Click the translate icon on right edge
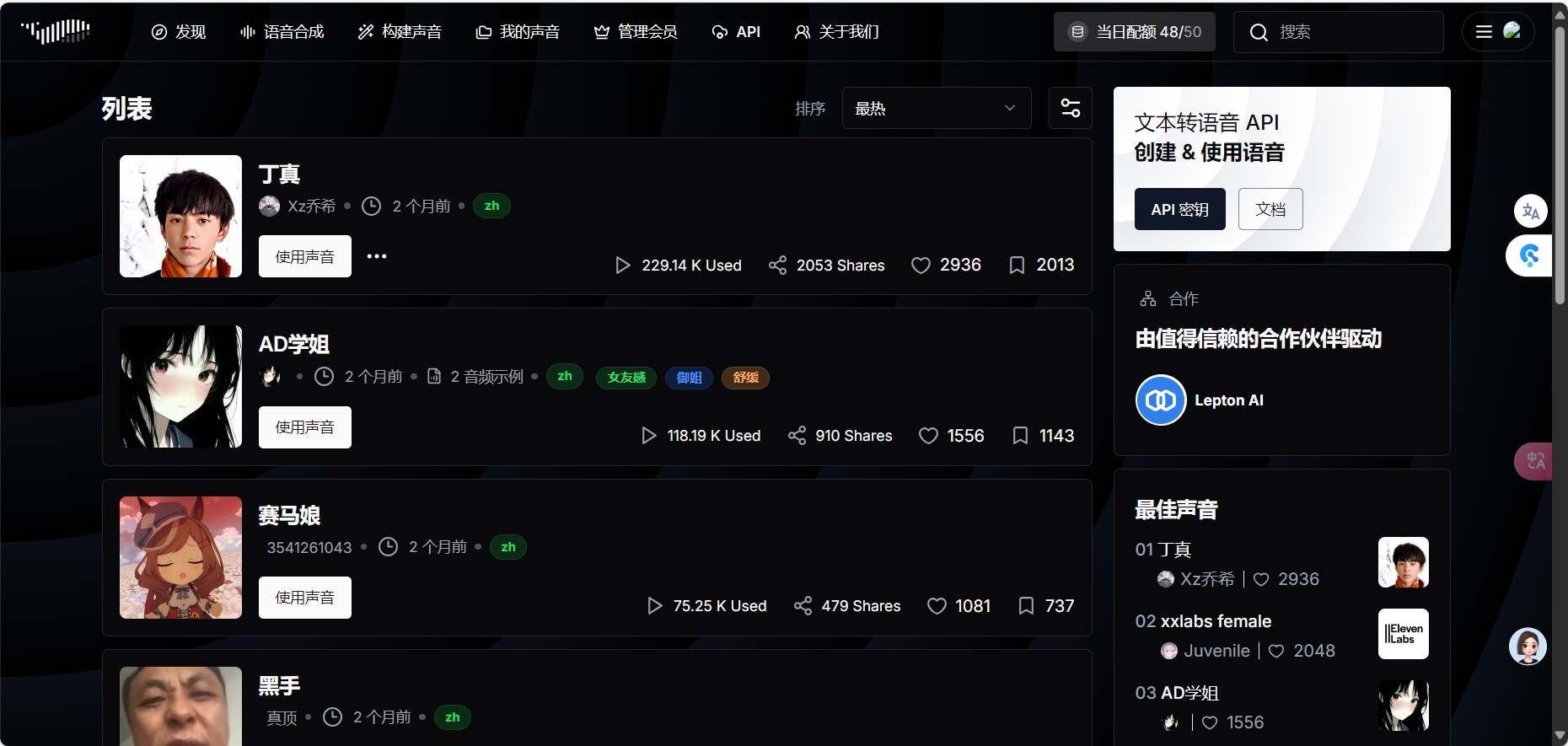The image size is (1568, 746). (x=1530, y=211)
